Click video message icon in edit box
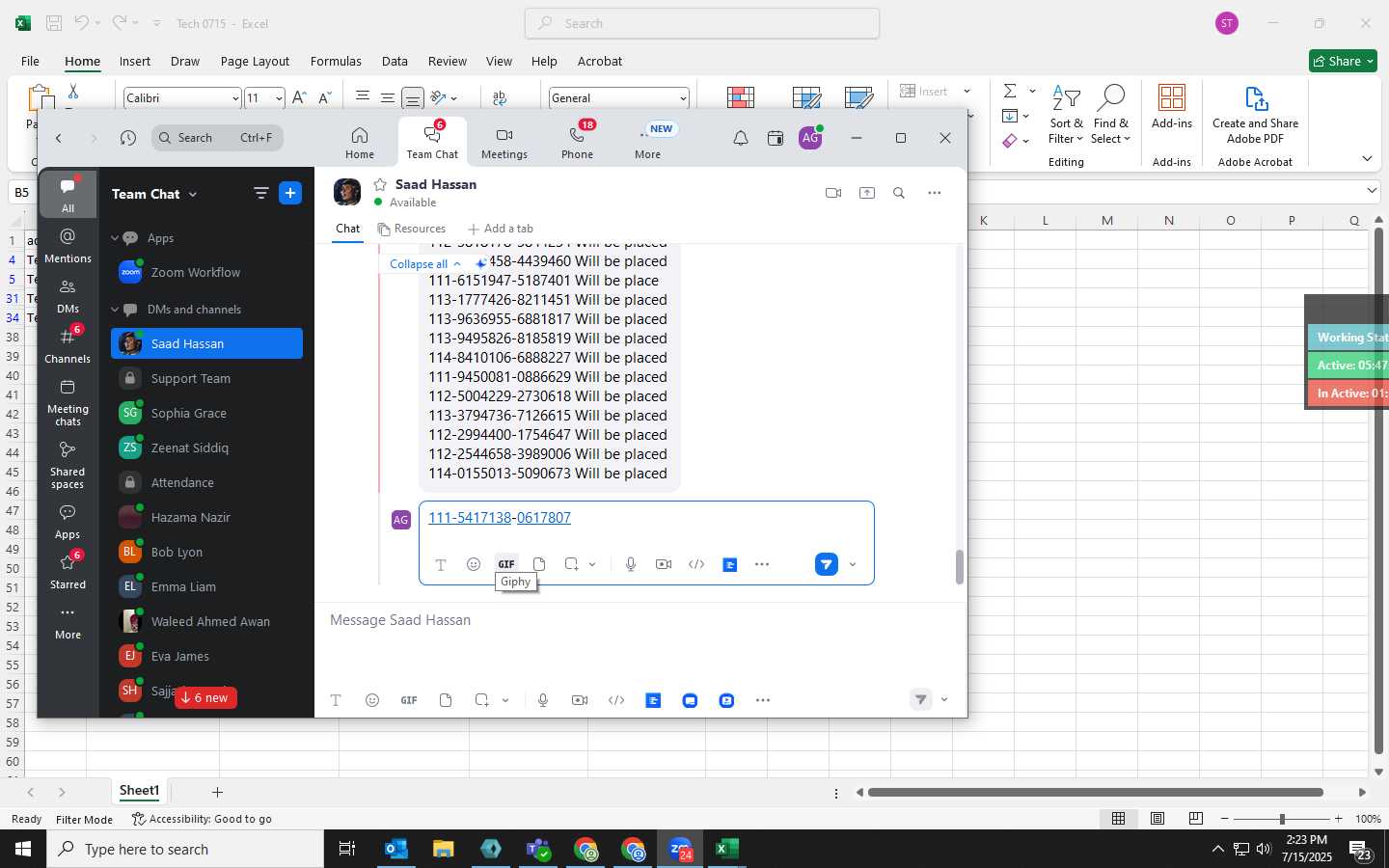The height and width of the screenshot is (868, 1389). (x=664, y=564)
